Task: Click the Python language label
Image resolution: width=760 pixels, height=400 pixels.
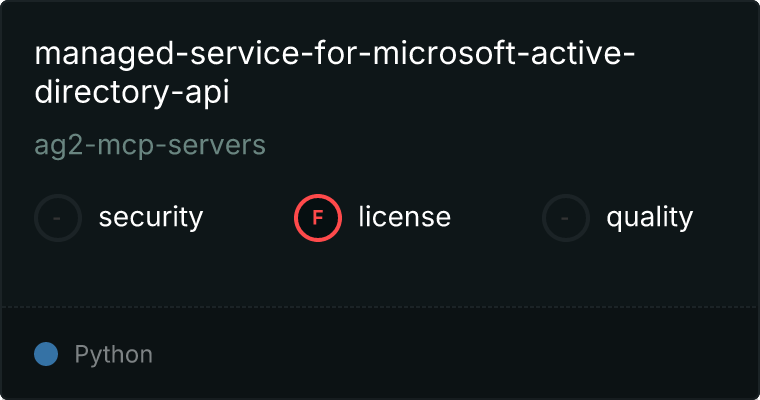Action: pos(114,354)
